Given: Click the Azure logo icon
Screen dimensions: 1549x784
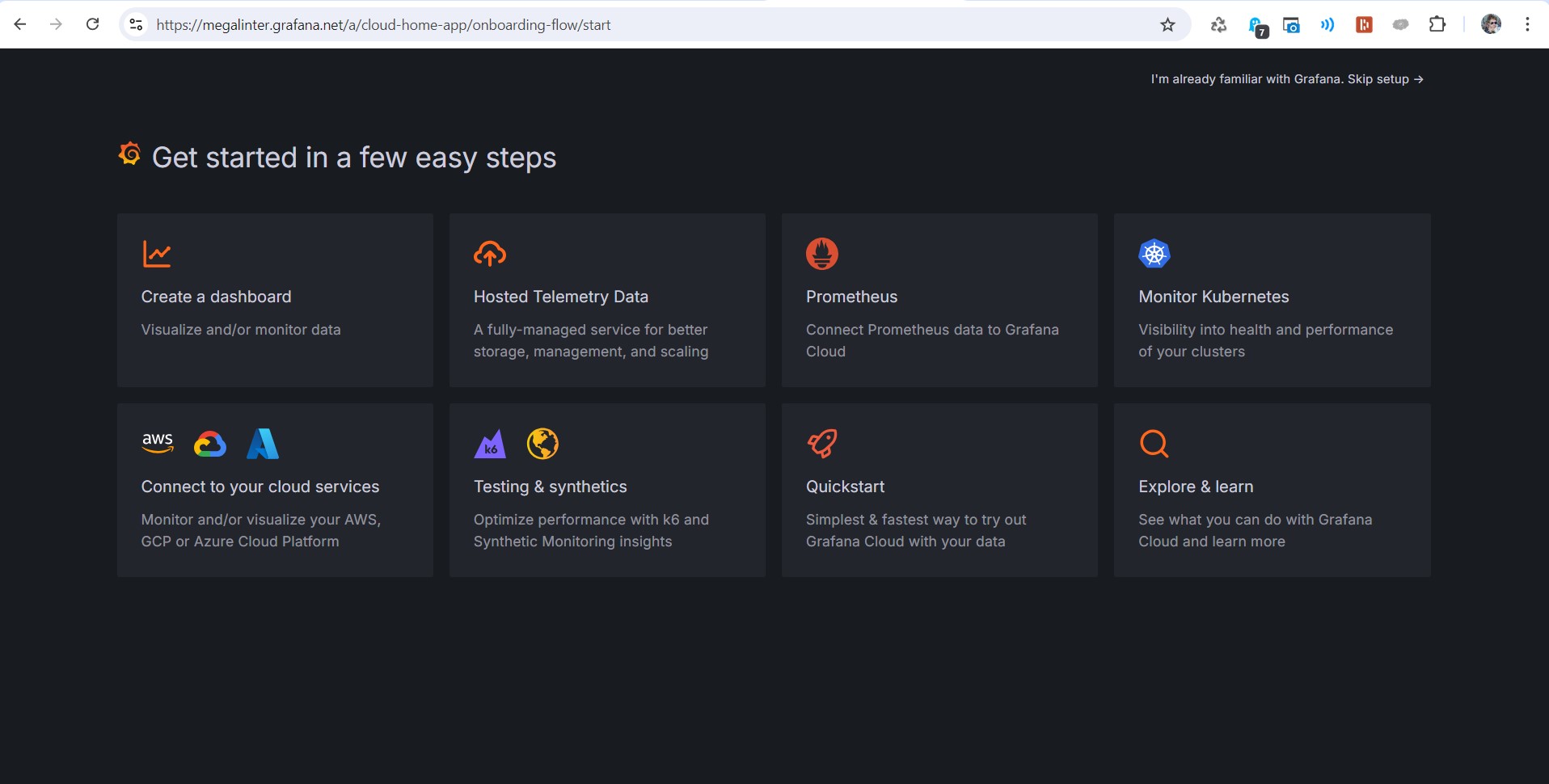Looking at the screenshot, I should [263, 444].
